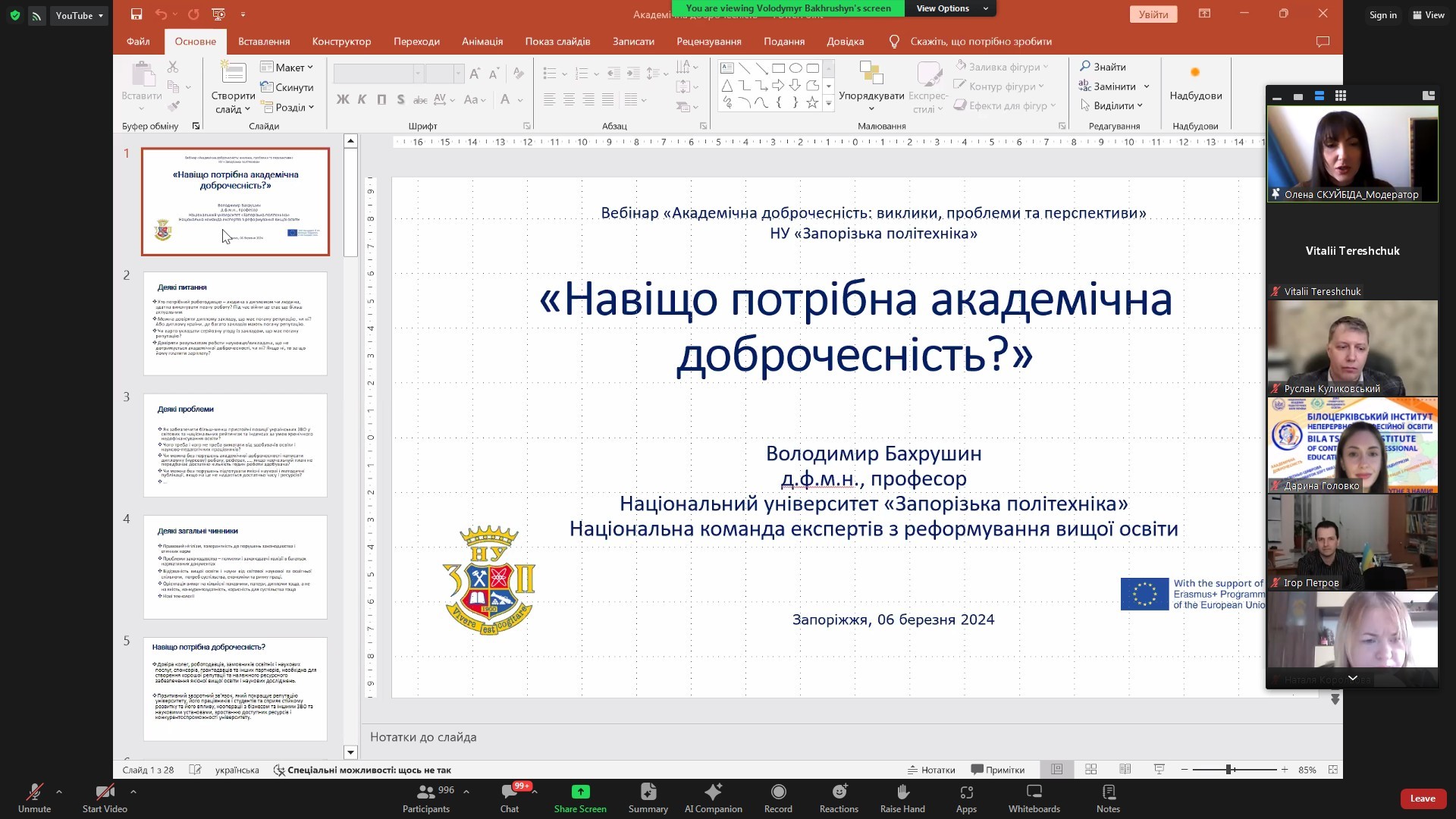Image resolution: width=1456 pixels, height=819 pixels.
Task: Click the Reactions icon in Zoom toolbar
Action: click(839, 792)
